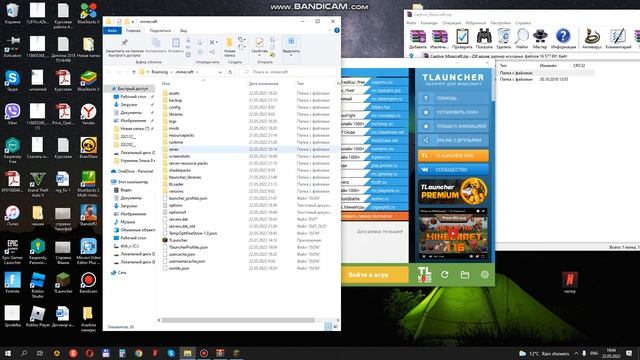This screenshot has height=360, width=640.
Task: Open Explorer address history dropdown arrow
Action: click(x=220, y=72)
